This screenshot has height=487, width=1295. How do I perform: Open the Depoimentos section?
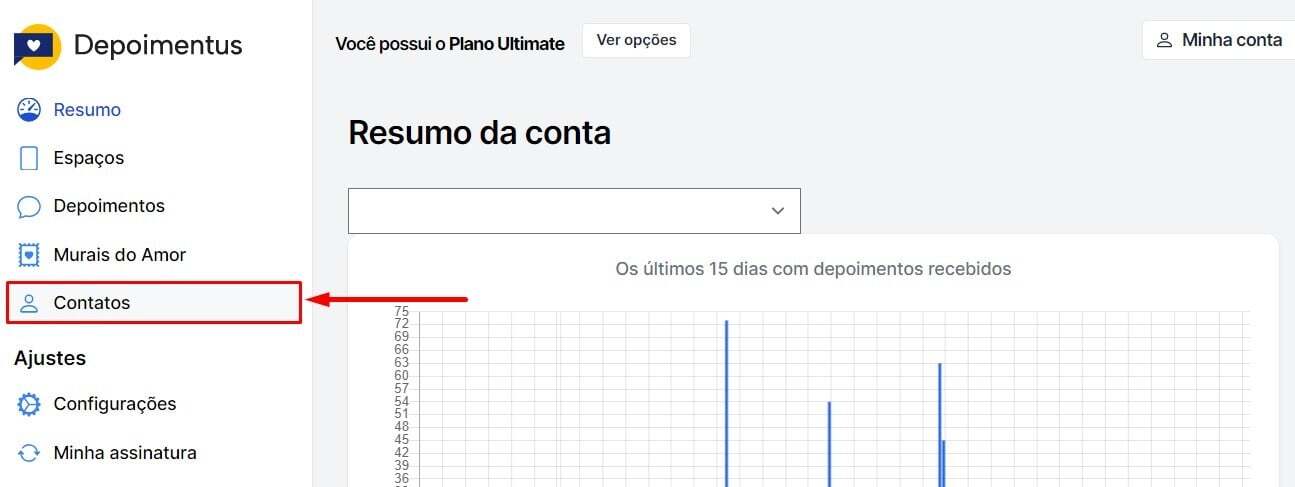click(x=109, y=206)
